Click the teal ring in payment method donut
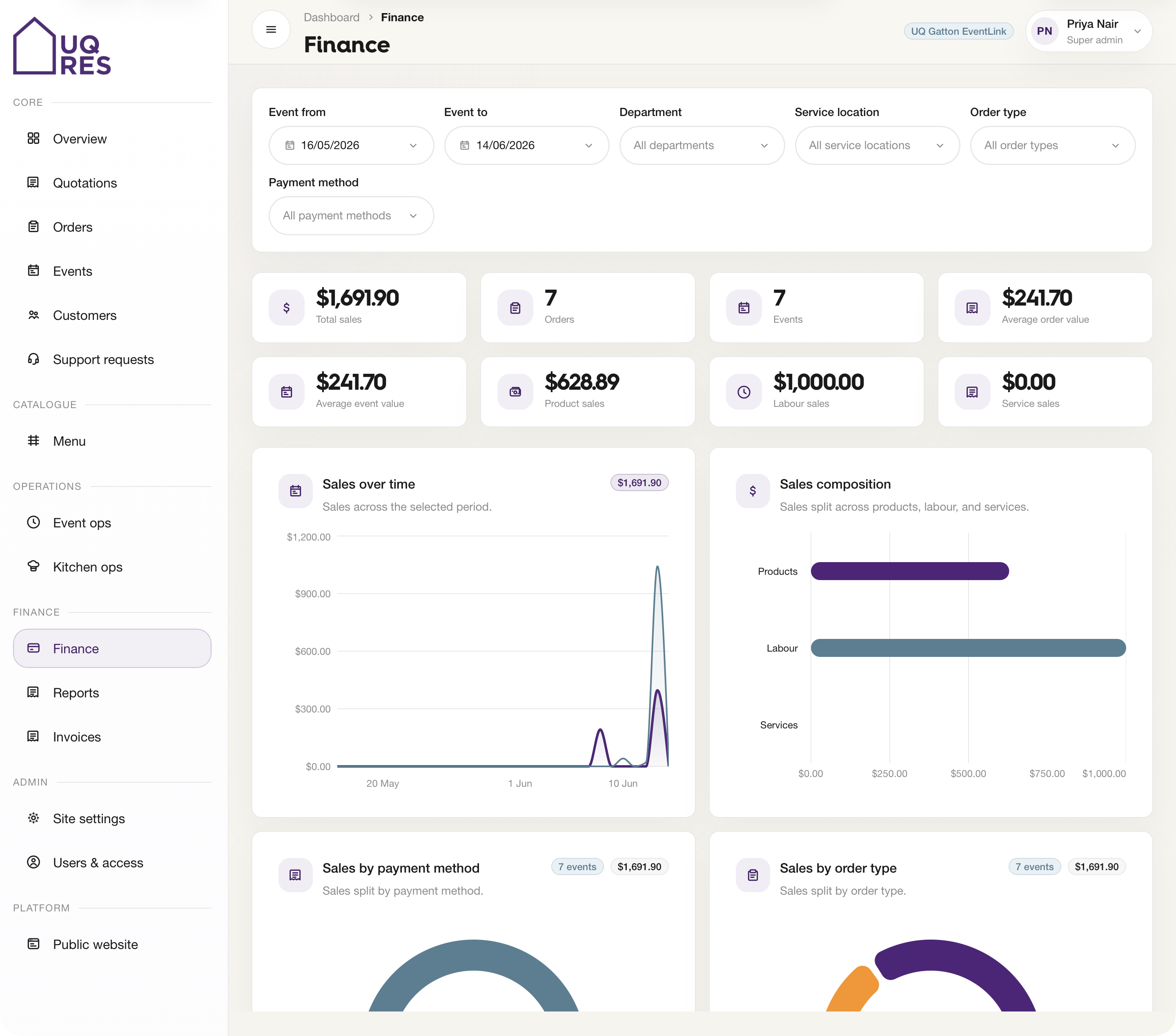Screen dimensions: 1176x1036 pos(474,955)
